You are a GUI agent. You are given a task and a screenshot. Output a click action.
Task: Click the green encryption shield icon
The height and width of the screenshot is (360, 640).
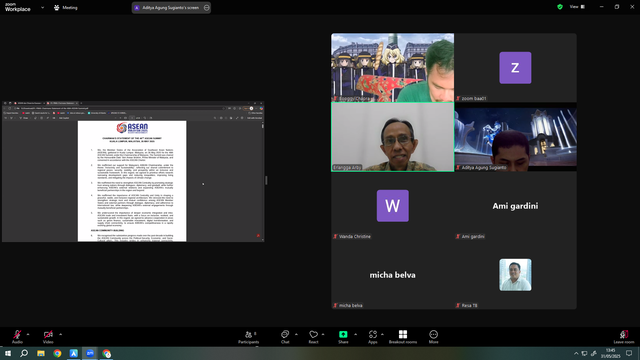click(560, 7)
